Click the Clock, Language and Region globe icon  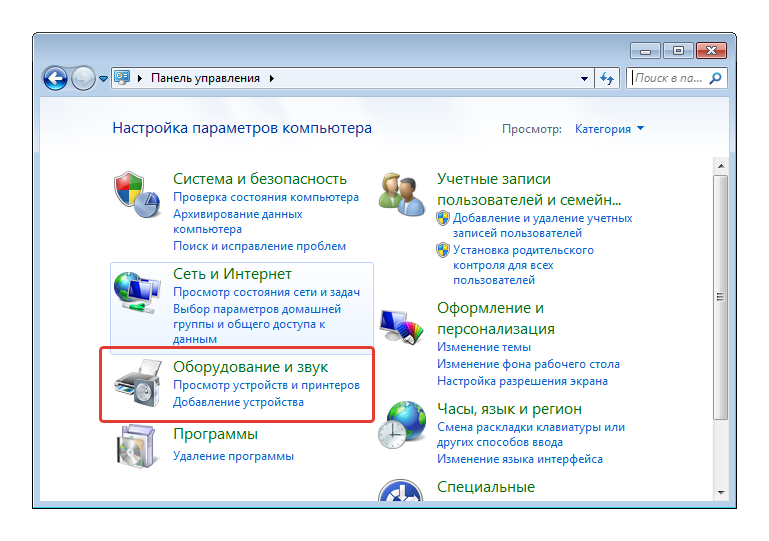coord(402,425)
